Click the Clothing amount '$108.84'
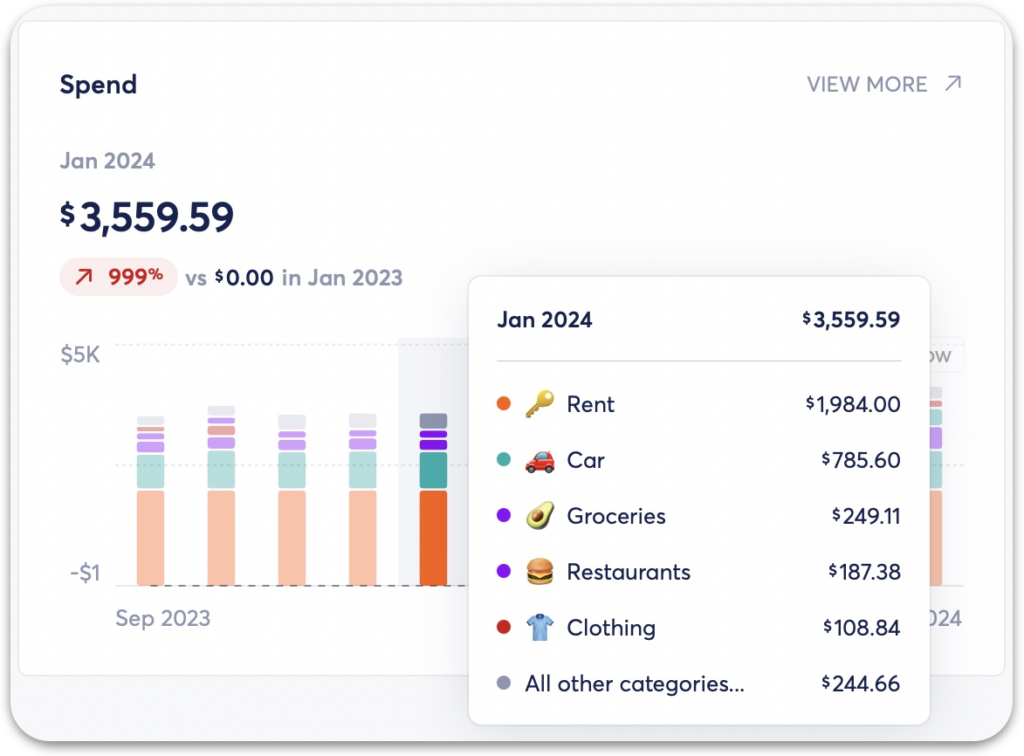Viewport: 1024px width, 756px height. coord(862,628)
